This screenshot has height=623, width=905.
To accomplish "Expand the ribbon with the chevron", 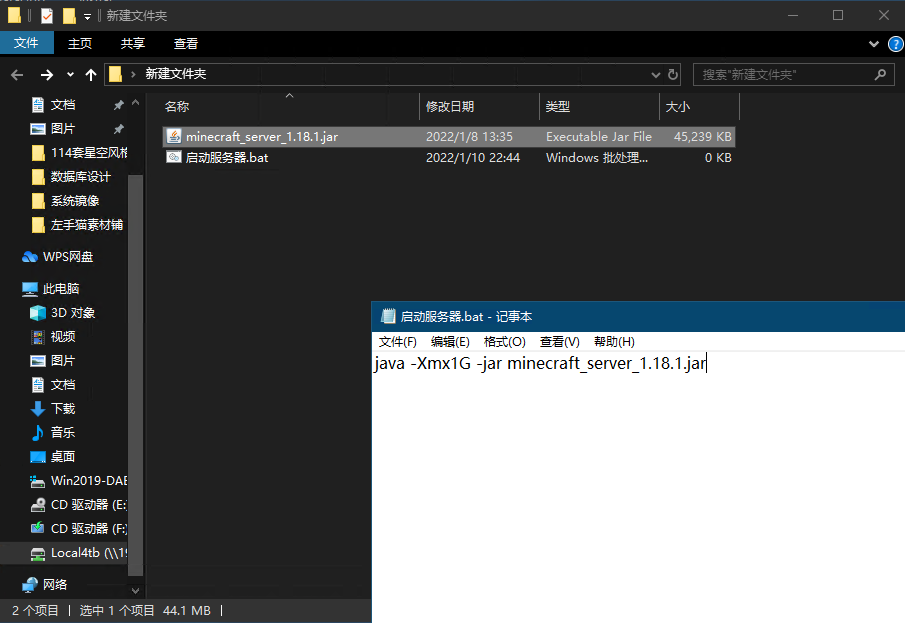I will pyautogui.click(x=874, y=44).
